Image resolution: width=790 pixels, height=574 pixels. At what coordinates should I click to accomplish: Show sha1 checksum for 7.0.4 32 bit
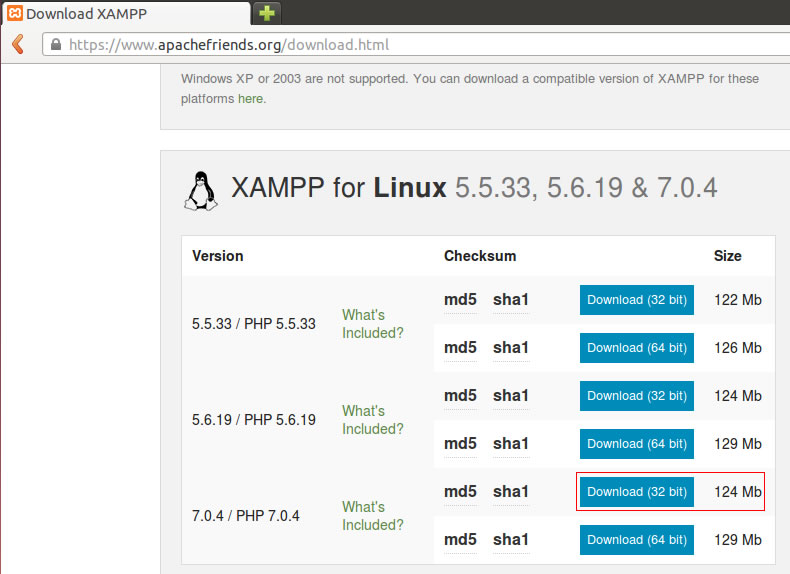511,492
